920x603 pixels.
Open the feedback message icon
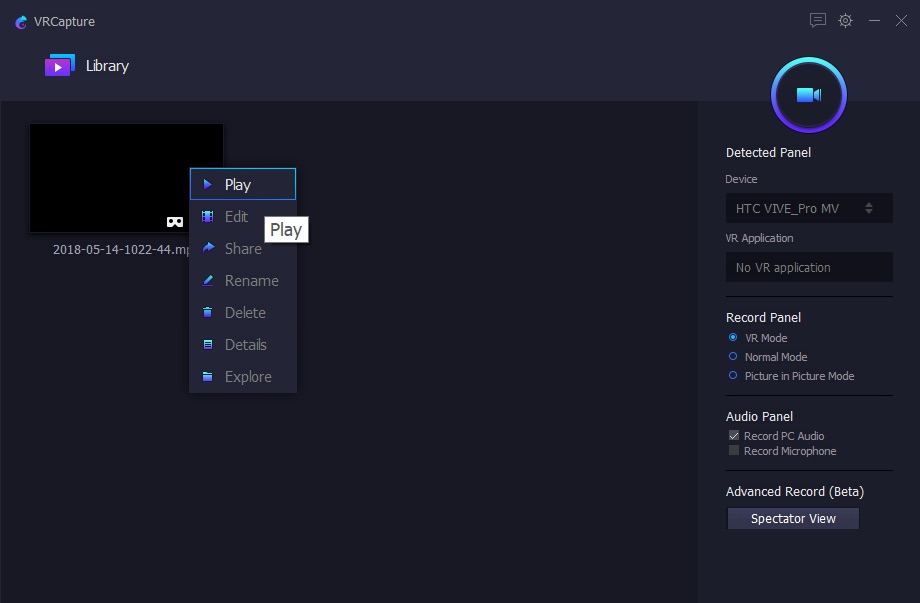pyautogui.click(x=817, y=21)
